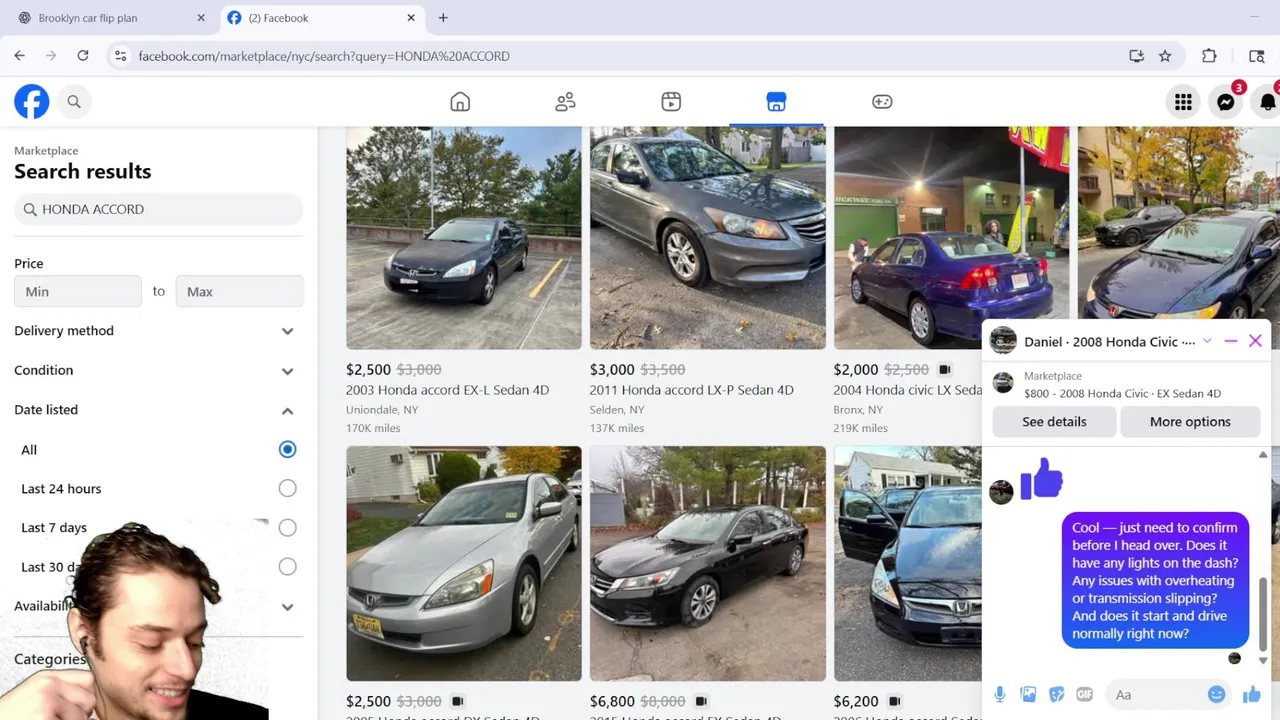1280x720 pixels.
Task: Click the browser address bar URL
Action: coord(324,56)
